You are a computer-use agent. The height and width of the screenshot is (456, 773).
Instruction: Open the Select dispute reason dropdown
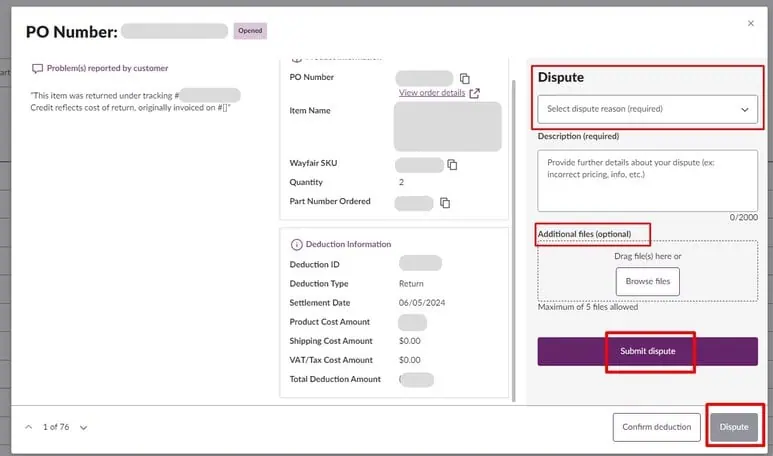(647, 109)
